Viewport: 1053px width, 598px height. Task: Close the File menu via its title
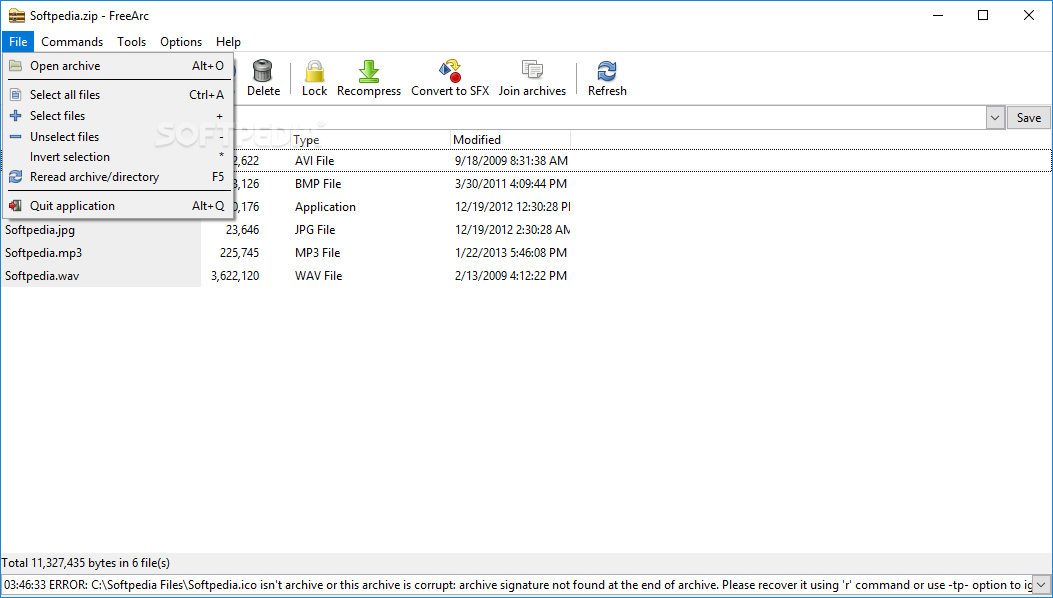click(18, 42)
